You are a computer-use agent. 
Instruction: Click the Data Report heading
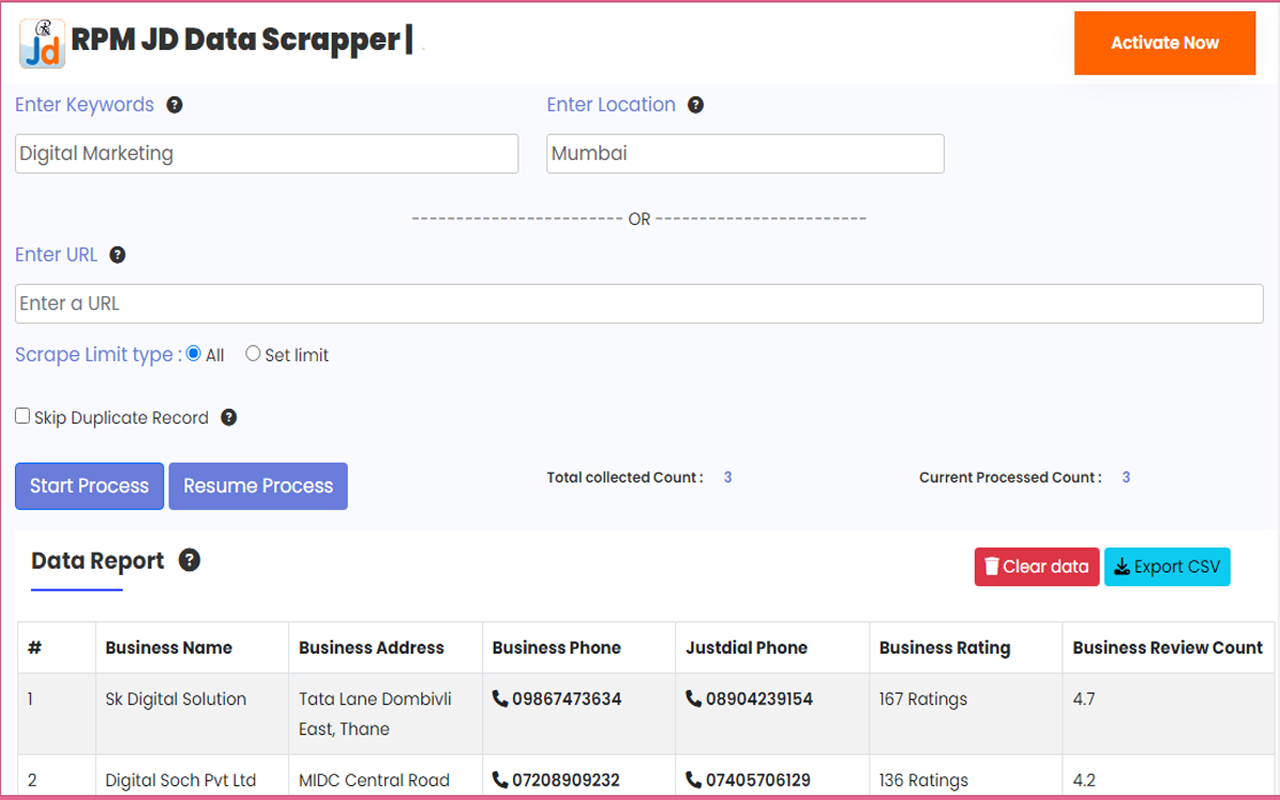click(98, 561)
